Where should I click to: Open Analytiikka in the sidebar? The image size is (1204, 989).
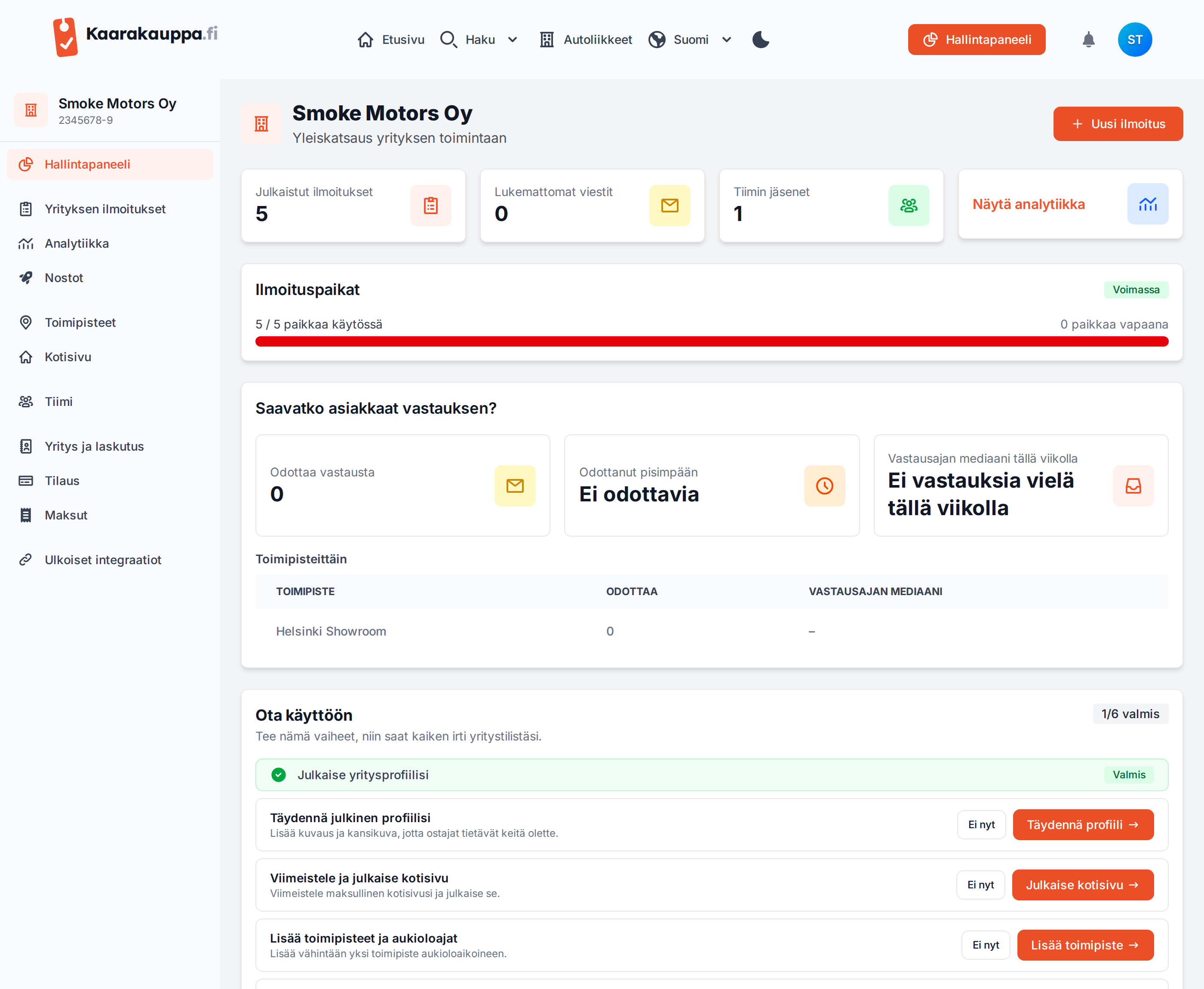(x=110, y=243)
